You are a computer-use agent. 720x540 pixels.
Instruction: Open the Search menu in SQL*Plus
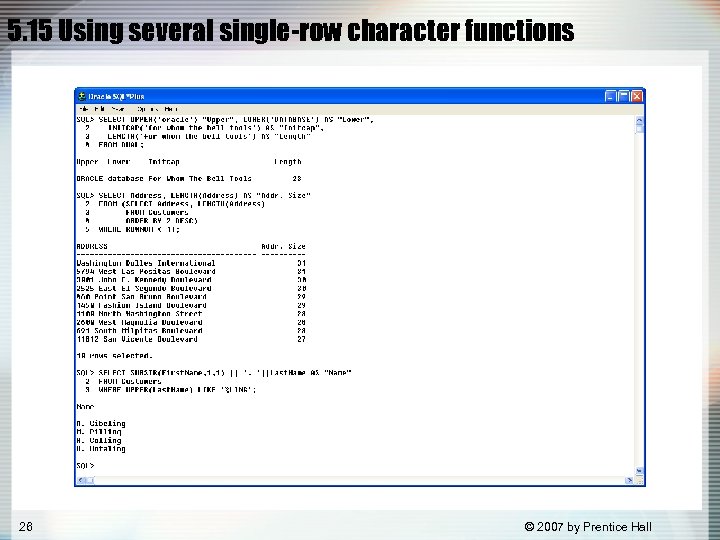118,109
